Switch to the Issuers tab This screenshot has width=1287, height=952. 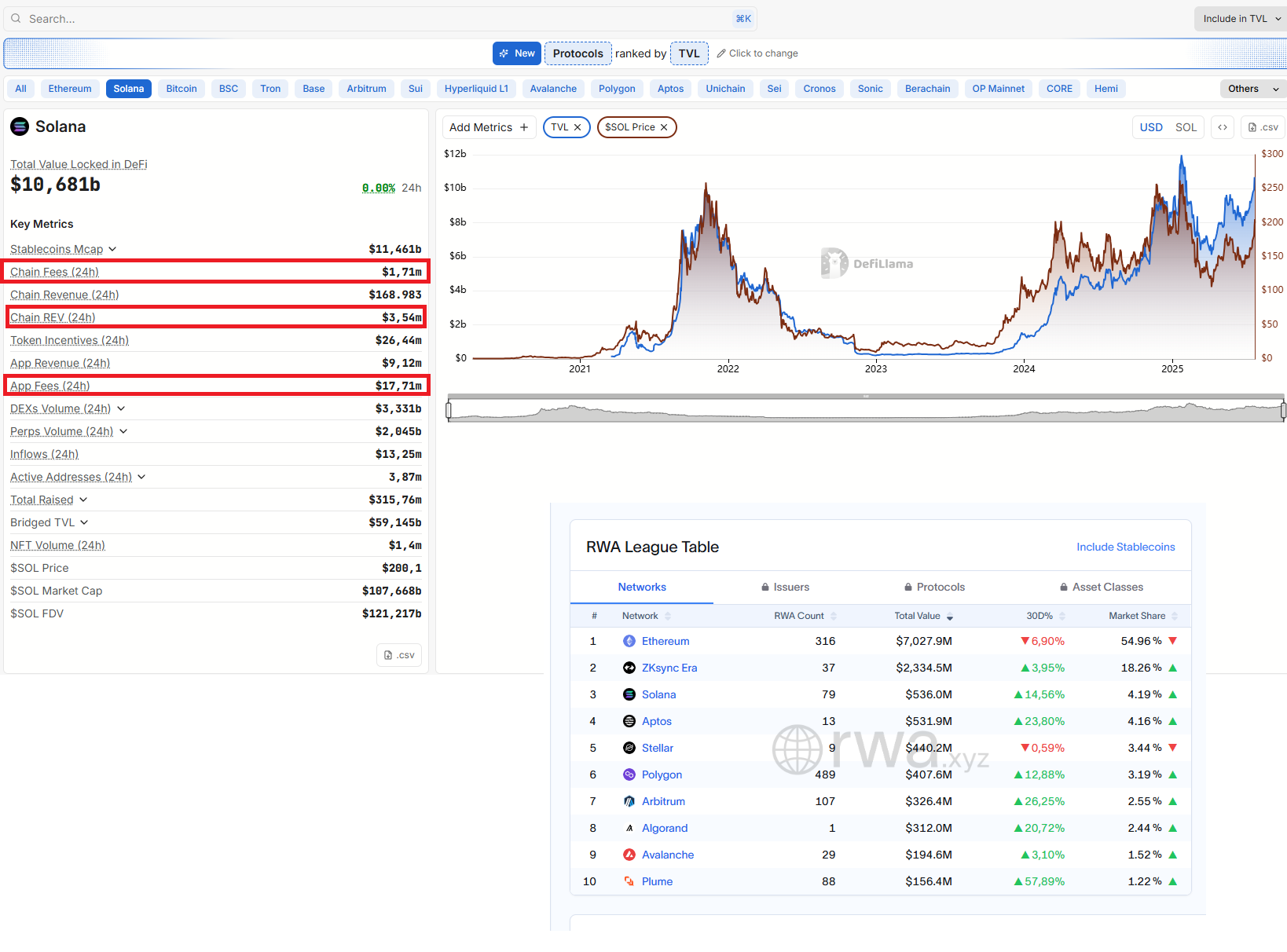785,587
